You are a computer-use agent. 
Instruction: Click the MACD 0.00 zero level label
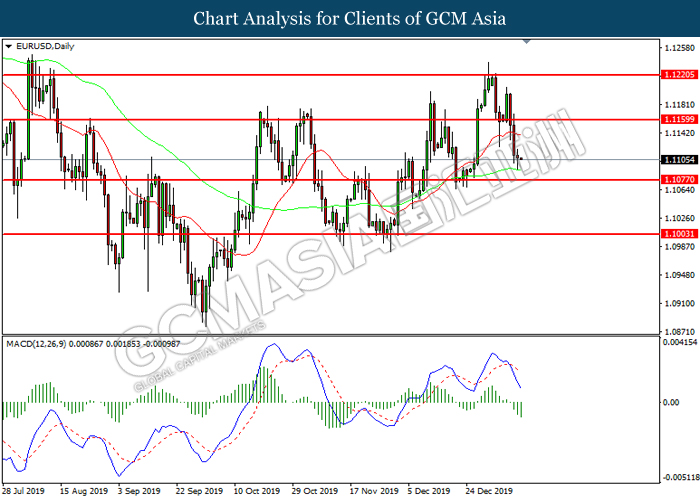pyautogui.click(x=671, y=402)
